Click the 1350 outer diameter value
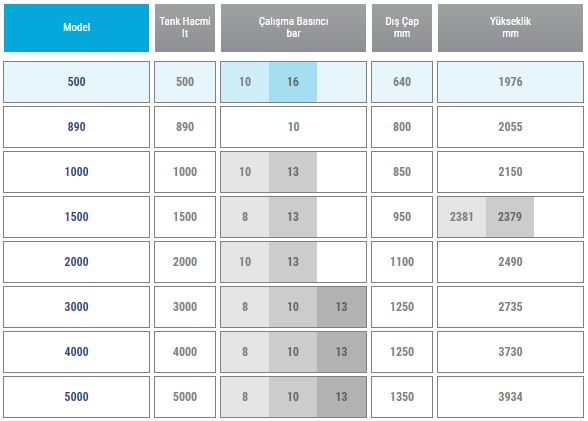 click(x=402, y=397)
